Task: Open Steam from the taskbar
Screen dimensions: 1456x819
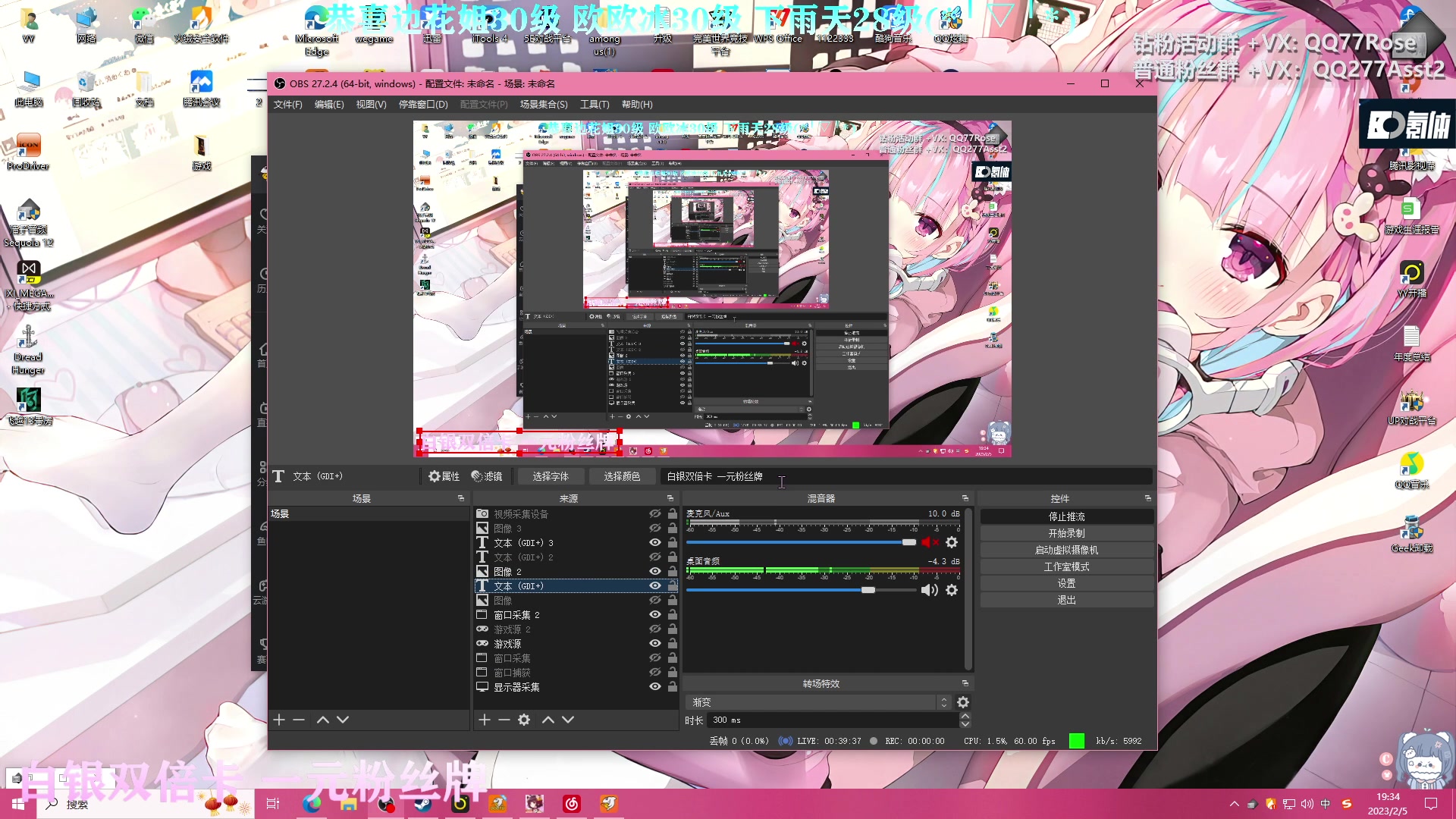Action: [x=423, y=804]
